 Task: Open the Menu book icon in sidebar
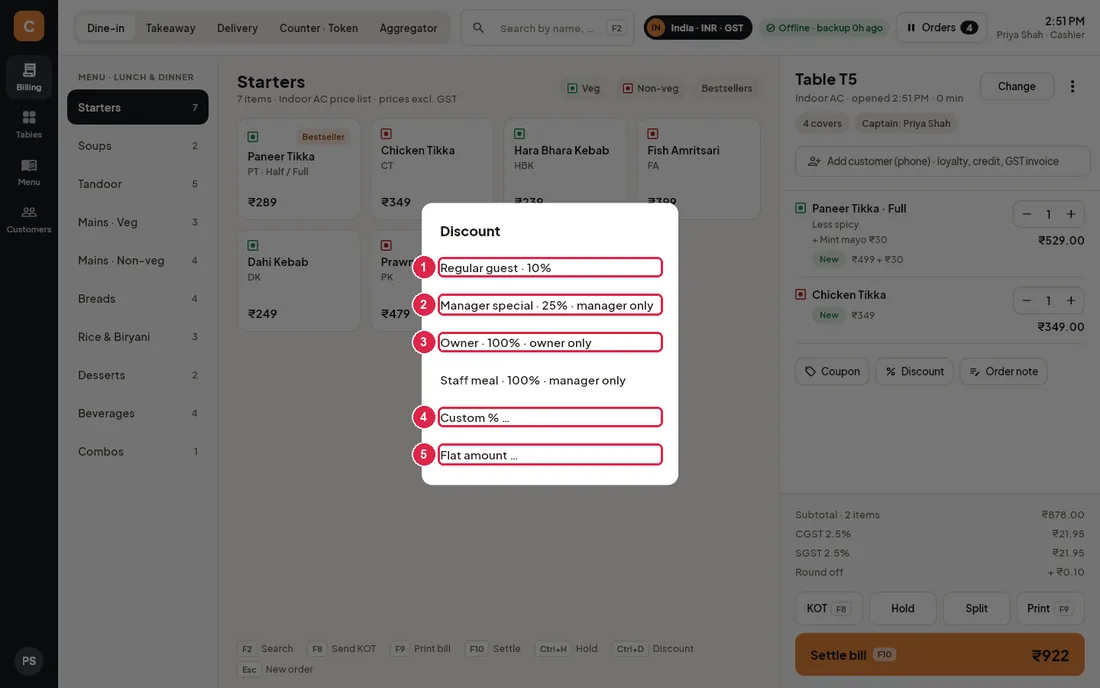coord(29,171)
